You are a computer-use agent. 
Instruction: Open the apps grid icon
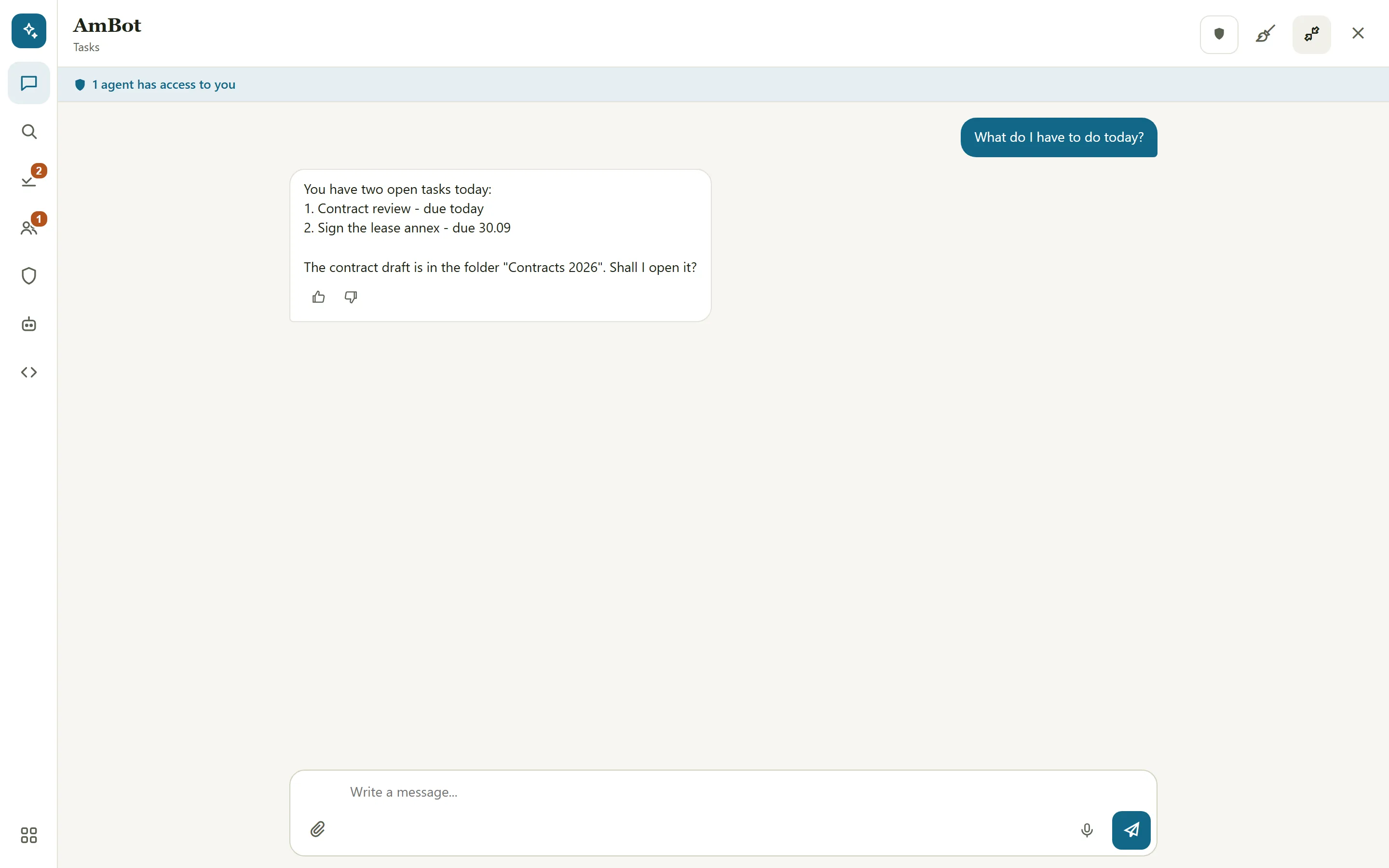(x=29, y=835)
